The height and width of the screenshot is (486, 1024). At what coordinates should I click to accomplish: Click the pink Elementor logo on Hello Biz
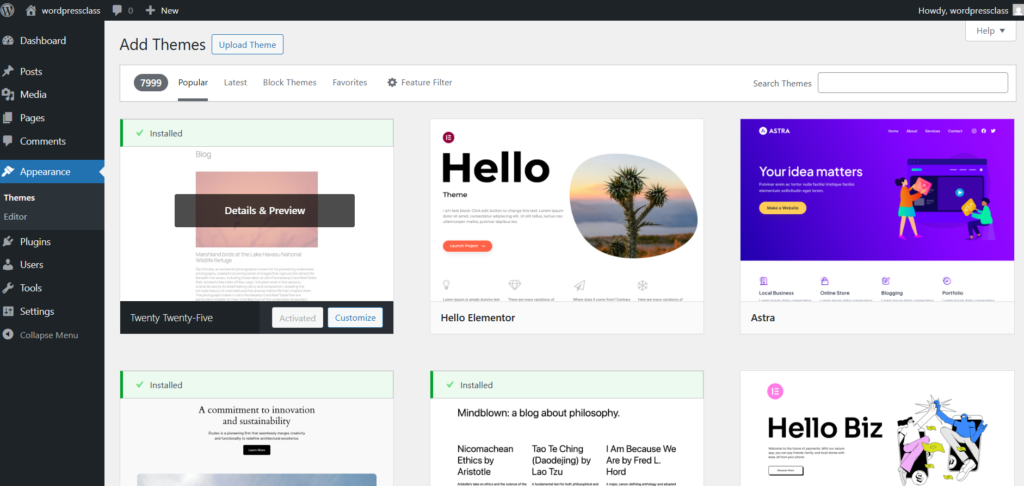pos(775,391)
